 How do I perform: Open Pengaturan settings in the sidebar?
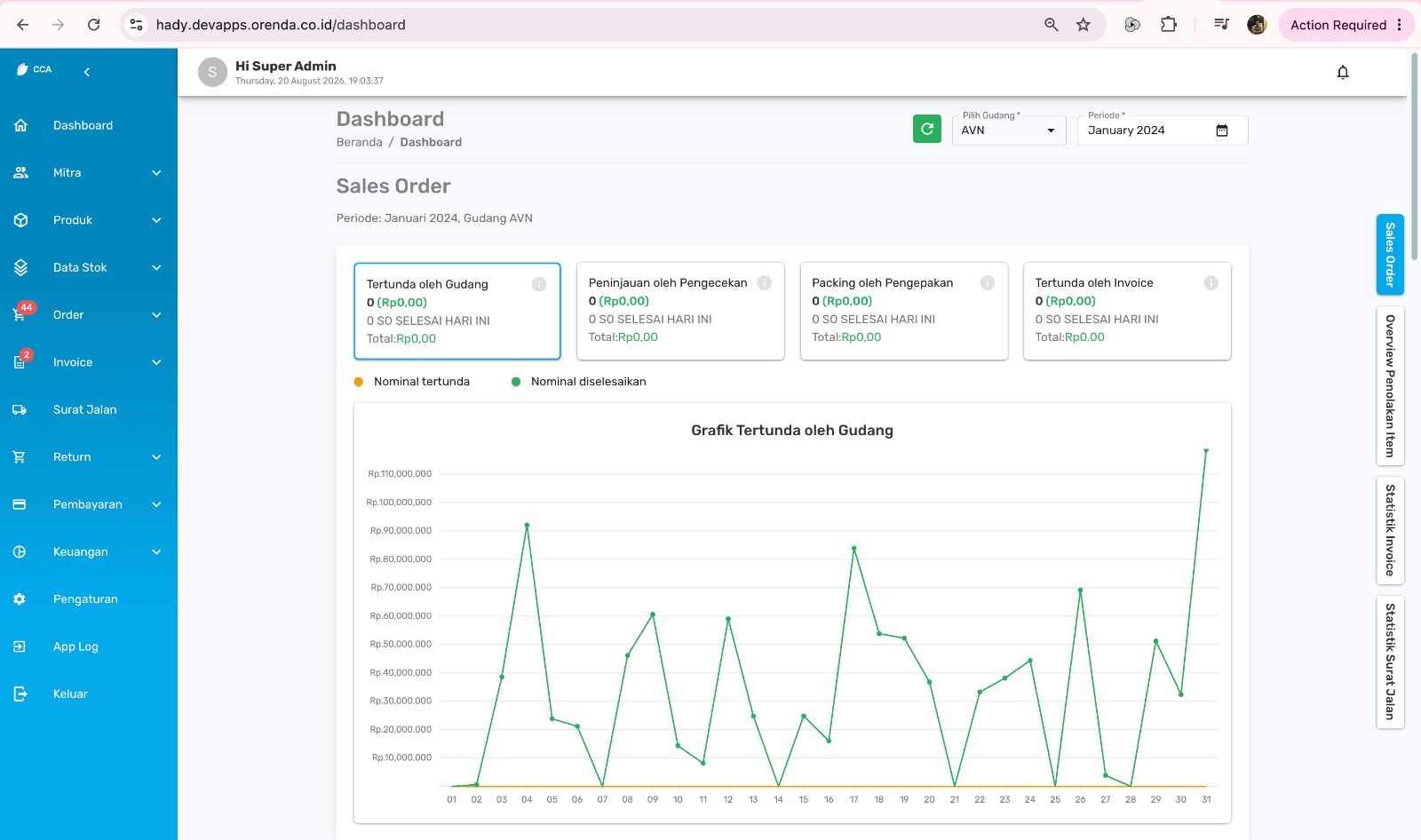pos(89,599)
